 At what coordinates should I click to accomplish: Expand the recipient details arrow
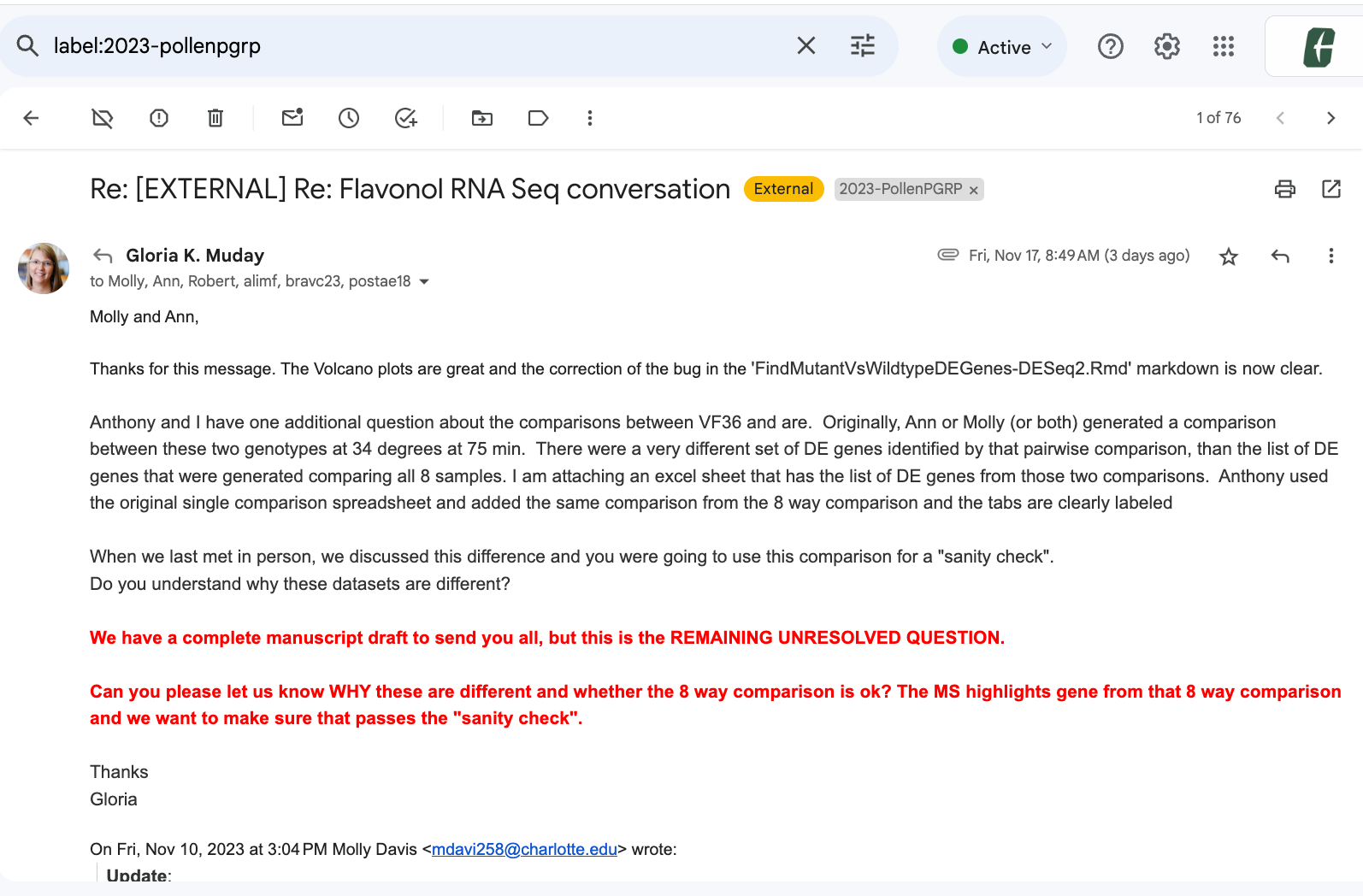coord(424,282)
